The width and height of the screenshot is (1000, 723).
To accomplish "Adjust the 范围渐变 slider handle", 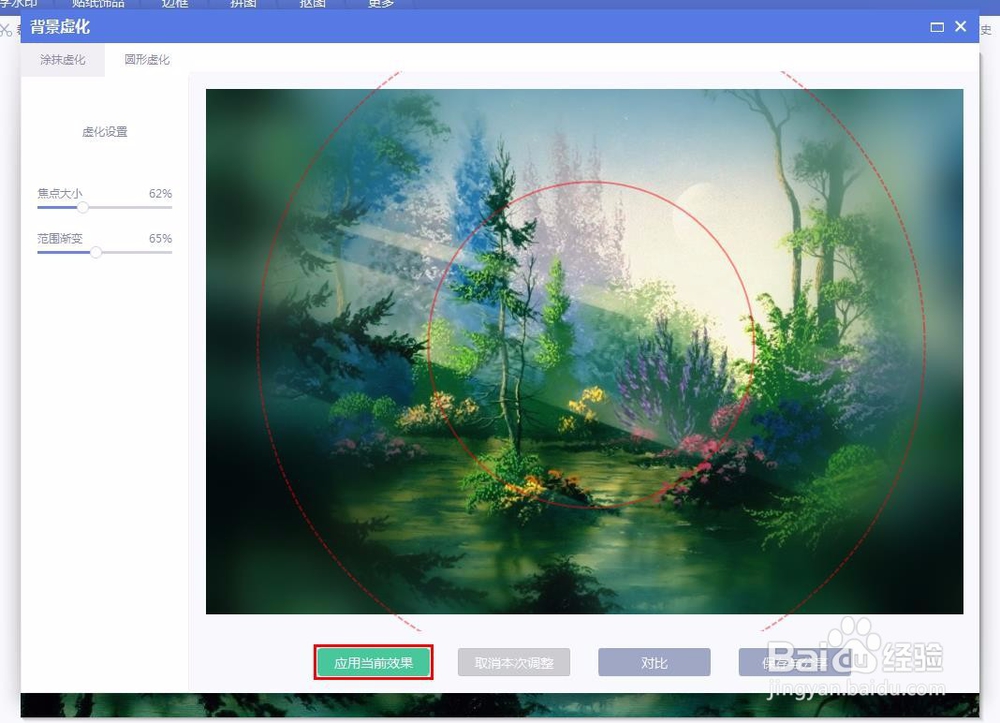I will pyautogui.click(x=96, y=252).
